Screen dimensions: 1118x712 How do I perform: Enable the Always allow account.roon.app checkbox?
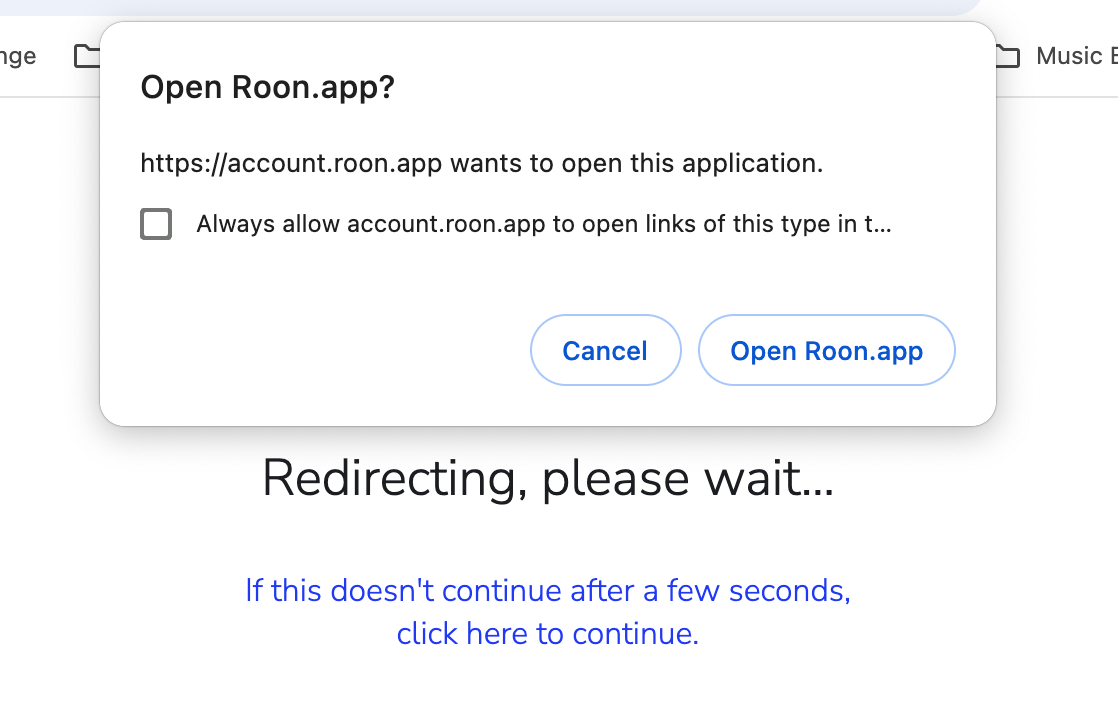[x=156, y=224]
